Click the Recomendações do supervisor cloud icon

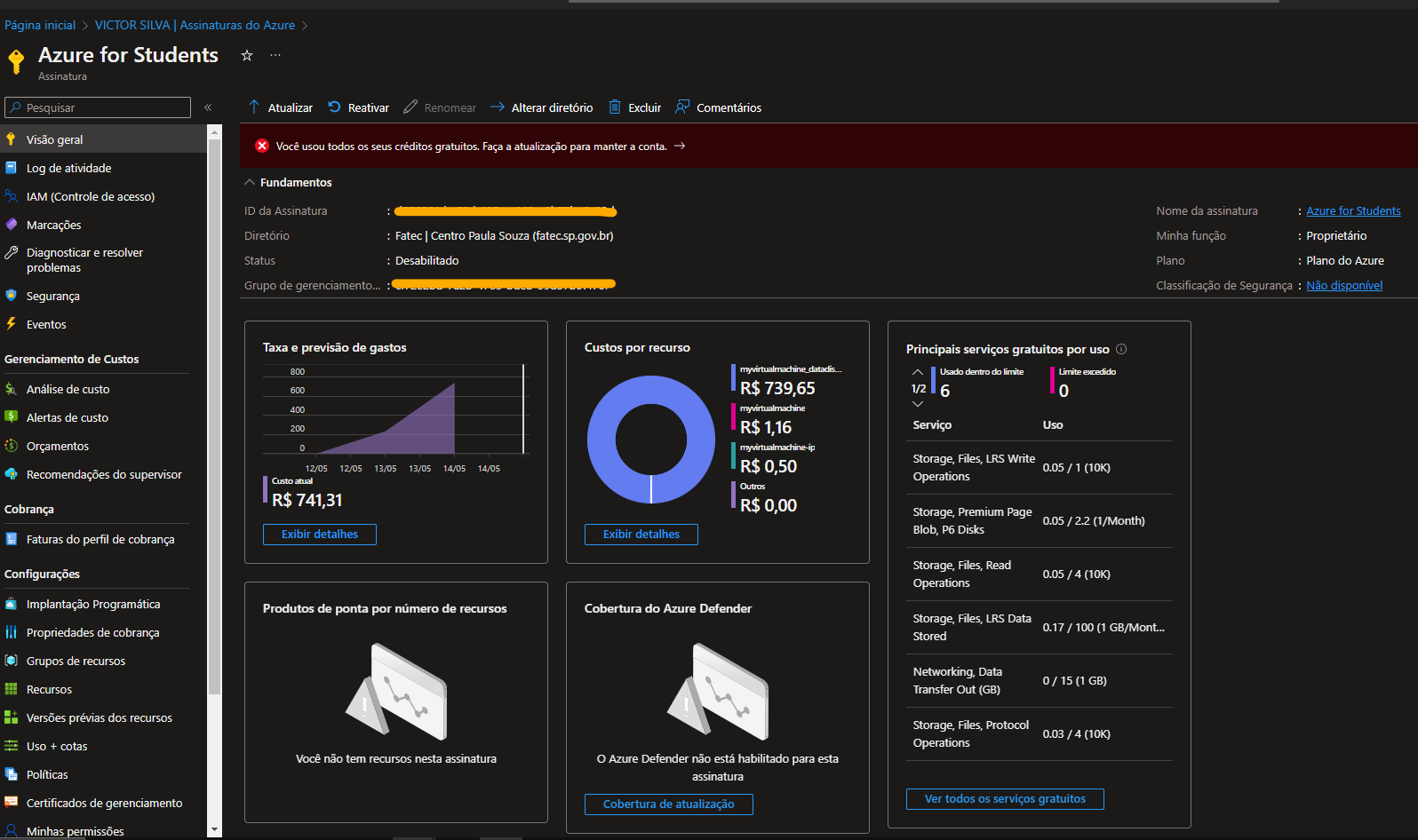(x=12, y=473)
